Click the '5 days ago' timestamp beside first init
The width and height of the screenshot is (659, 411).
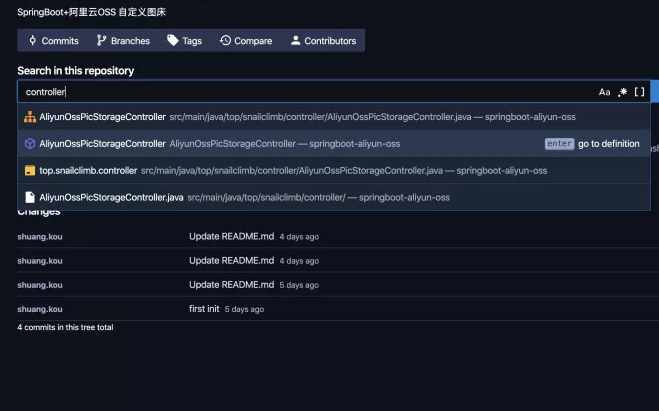coord(244,309)
